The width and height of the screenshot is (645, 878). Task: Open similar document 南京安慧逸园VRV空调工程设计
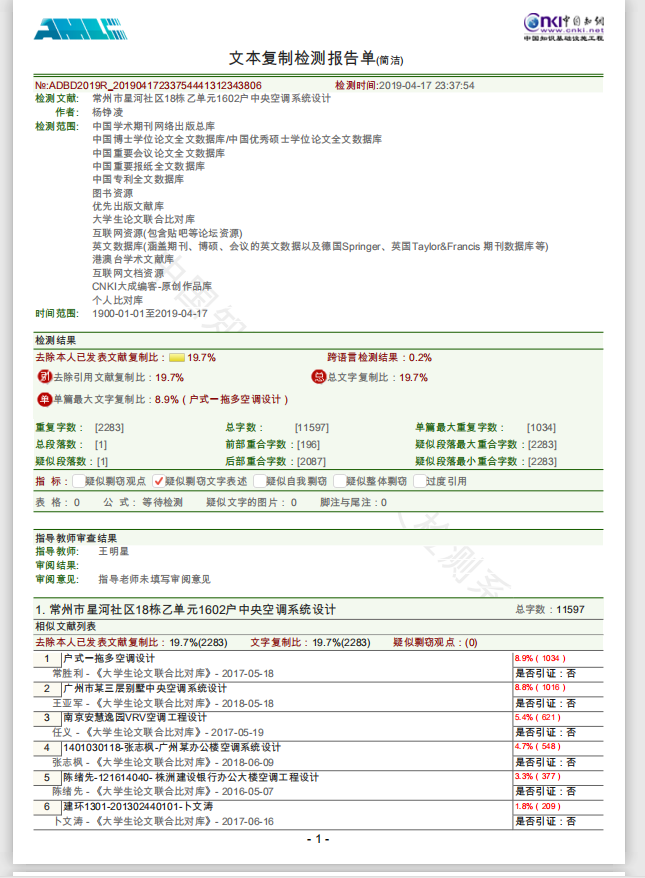(x=135, y=717)
